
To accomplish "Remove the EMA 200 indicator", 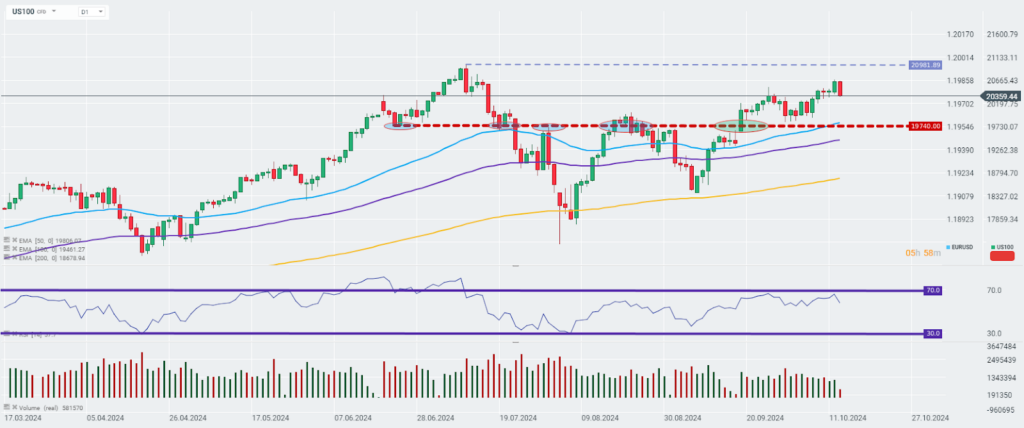I will pos(14,257).
